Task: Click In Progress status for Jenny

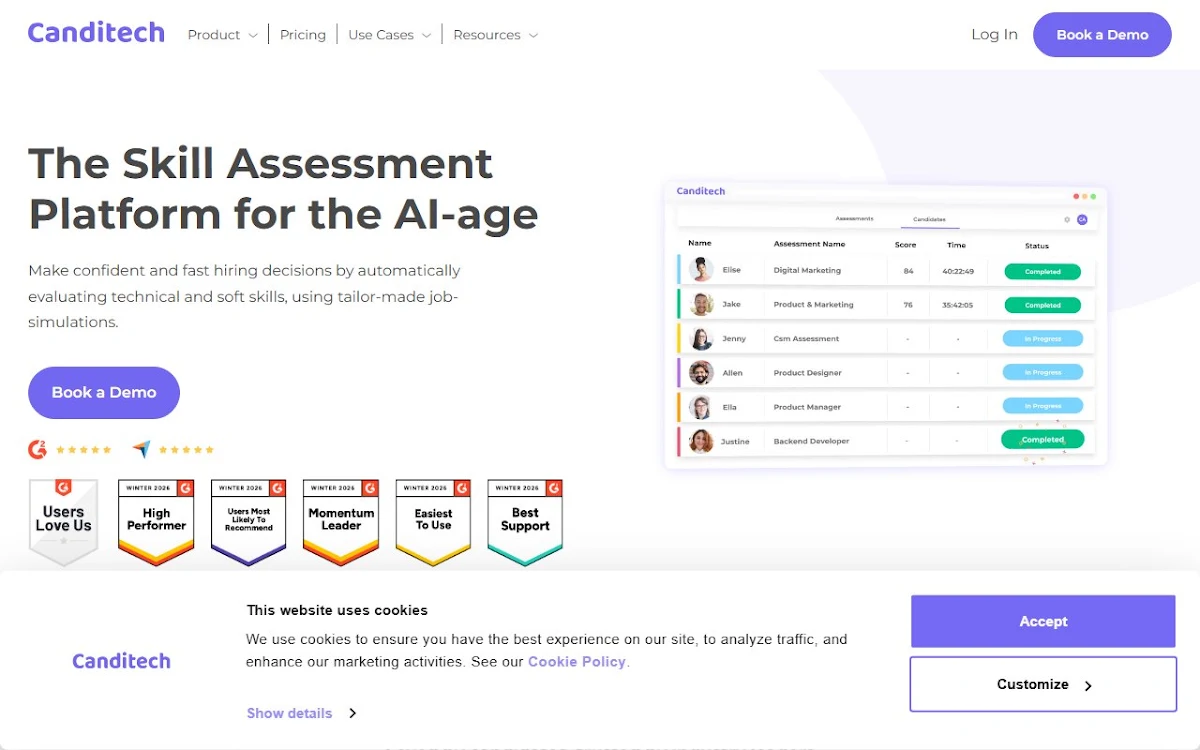Action: coord(1042,339)
